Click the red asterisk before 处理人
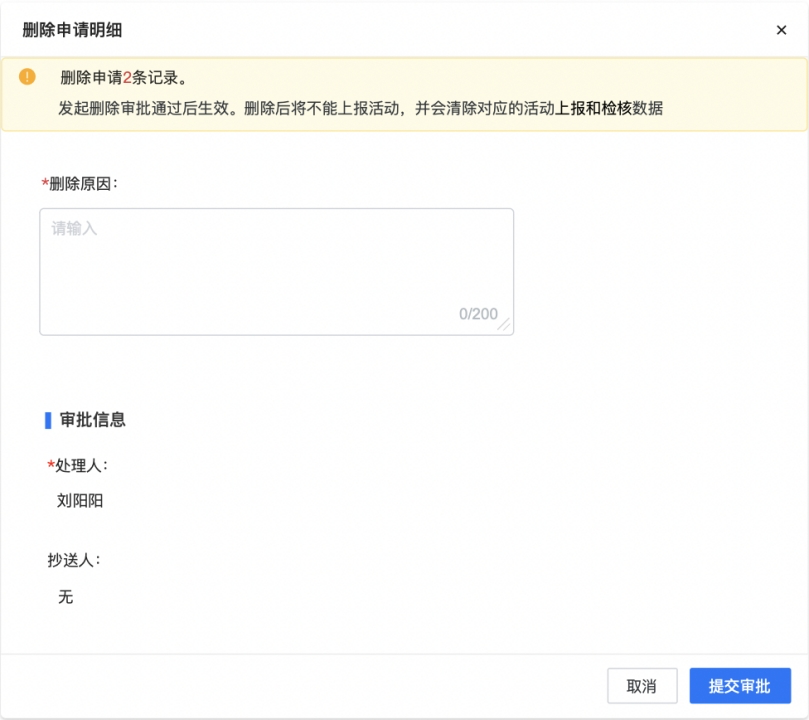 point(51,465)
